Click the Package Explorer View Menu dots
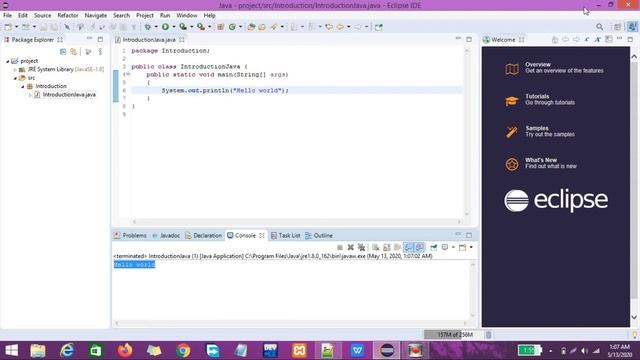The height and width of the screenshot is (360, 640). (100, 52)
